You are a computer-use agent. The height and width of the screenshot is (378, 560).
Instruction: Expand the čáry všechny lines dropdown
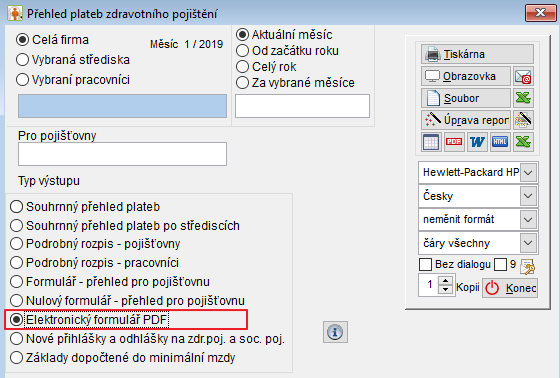click(x=528, y=243)
